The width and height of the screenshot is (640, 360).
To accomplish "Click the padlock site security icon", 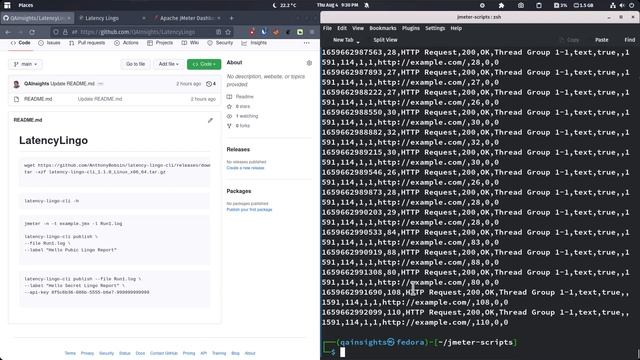I will pyautogui.click(x=65, y=32).
